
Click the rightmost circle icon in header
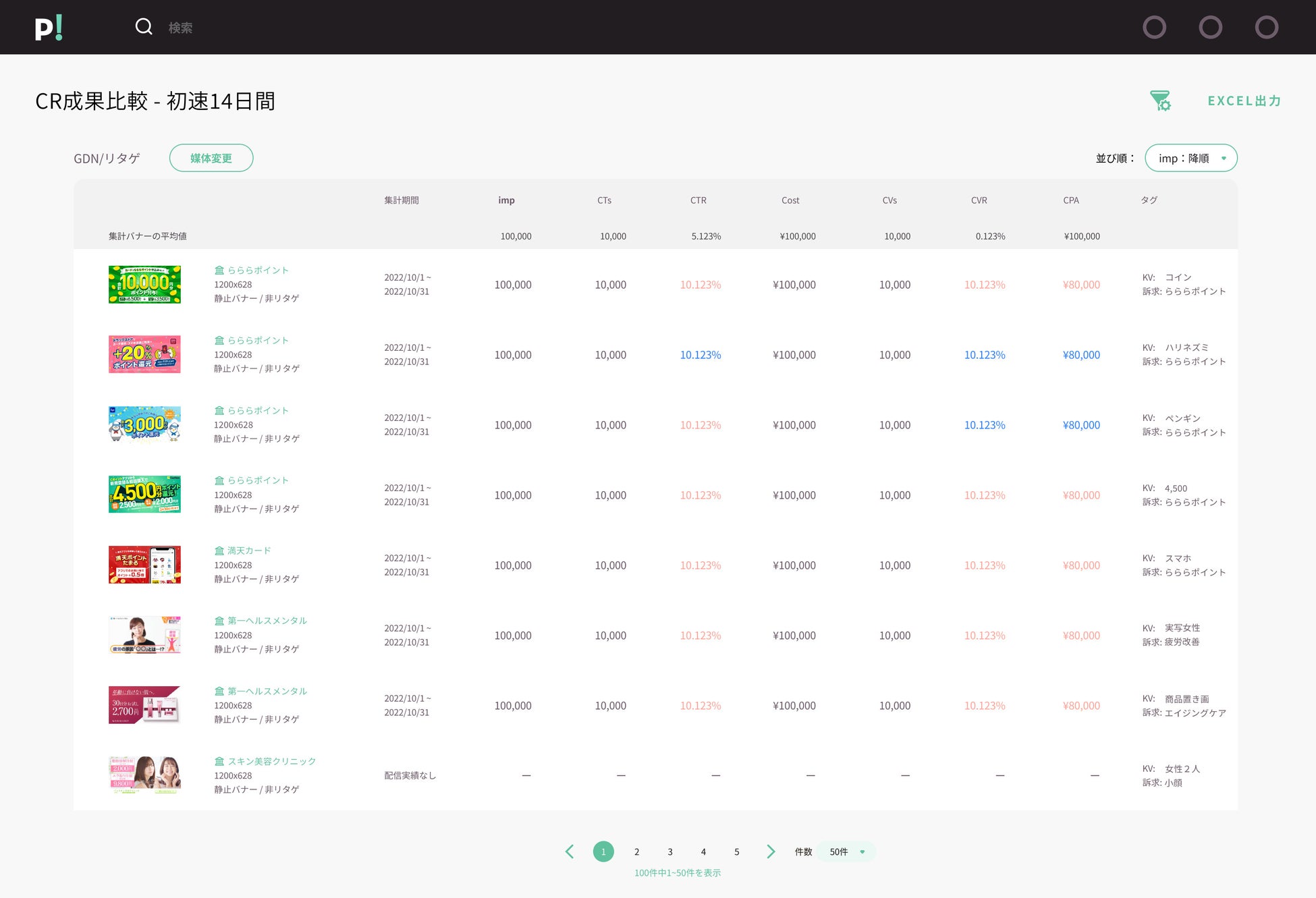click(x=1266, y=28)
